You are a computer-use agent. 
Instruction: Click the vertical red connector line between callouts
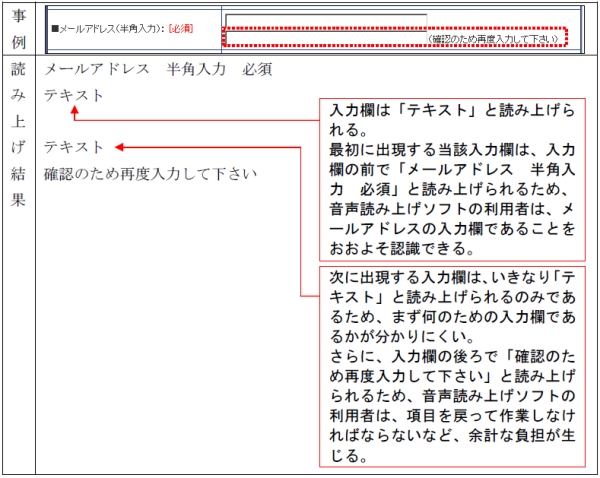coord(302,220)
